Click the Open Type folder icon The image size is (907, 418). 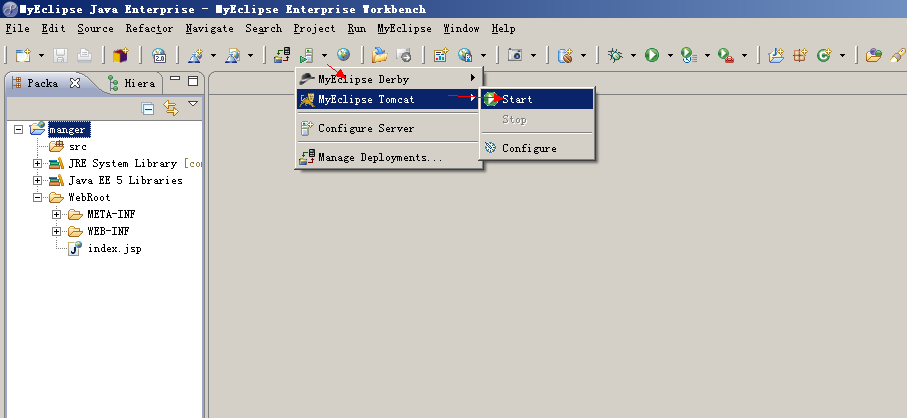tap(873, 56)
